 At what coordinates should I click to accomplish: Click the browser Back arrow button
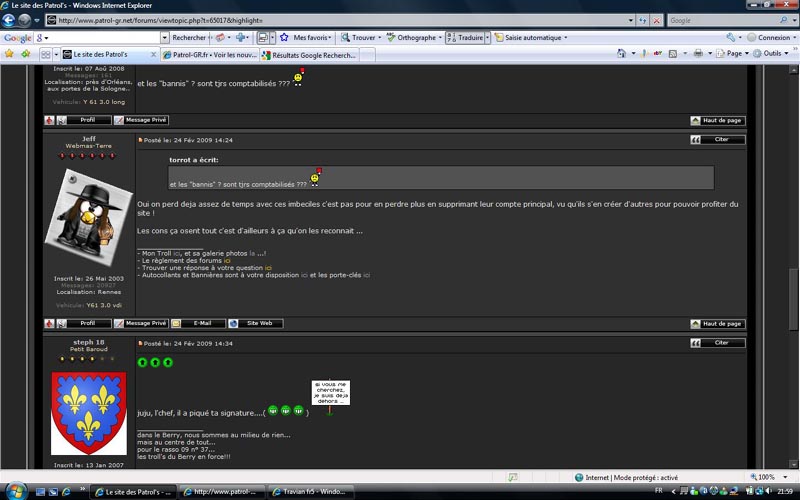[9, 20]
